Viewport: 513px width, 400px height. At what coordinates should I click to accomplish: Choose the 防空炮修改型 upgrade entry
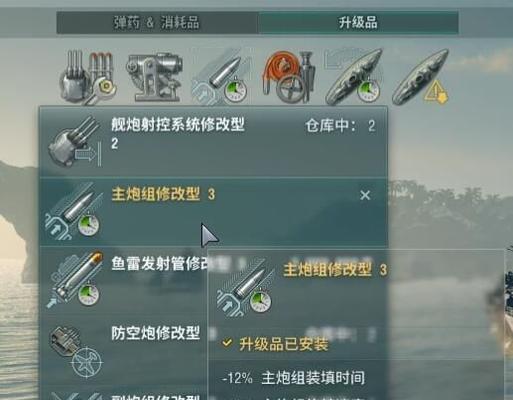pos(124,350)
